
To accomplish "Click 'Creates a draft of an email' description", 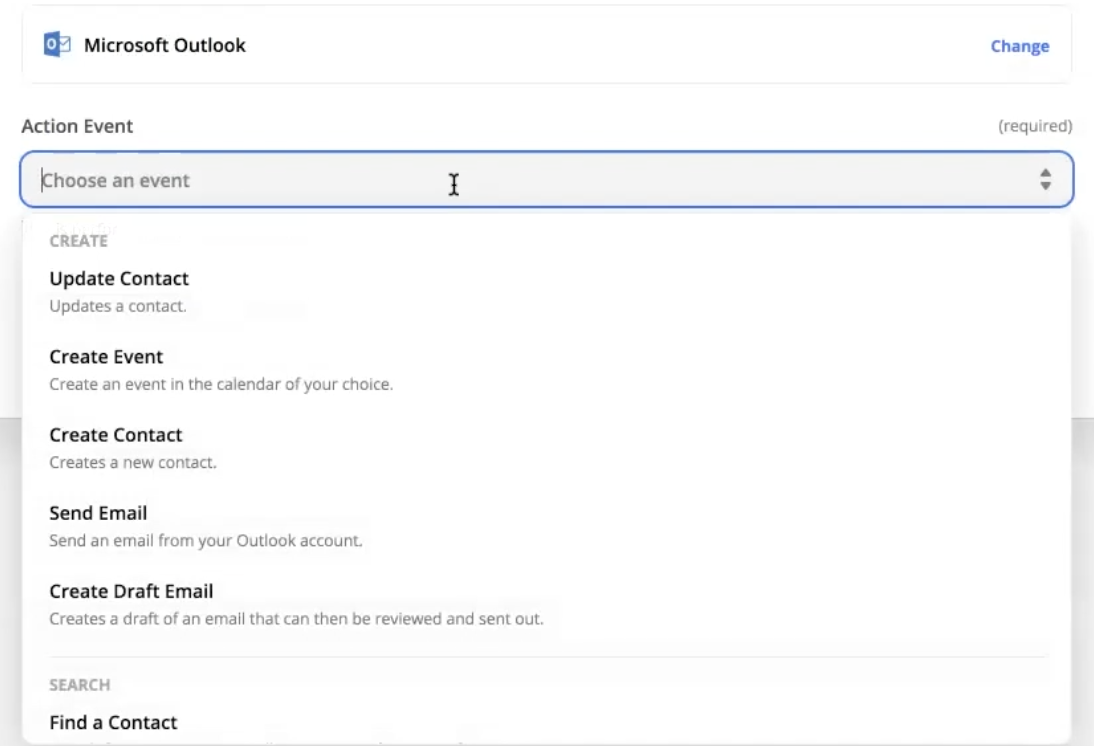I will [x=296, y=619].
